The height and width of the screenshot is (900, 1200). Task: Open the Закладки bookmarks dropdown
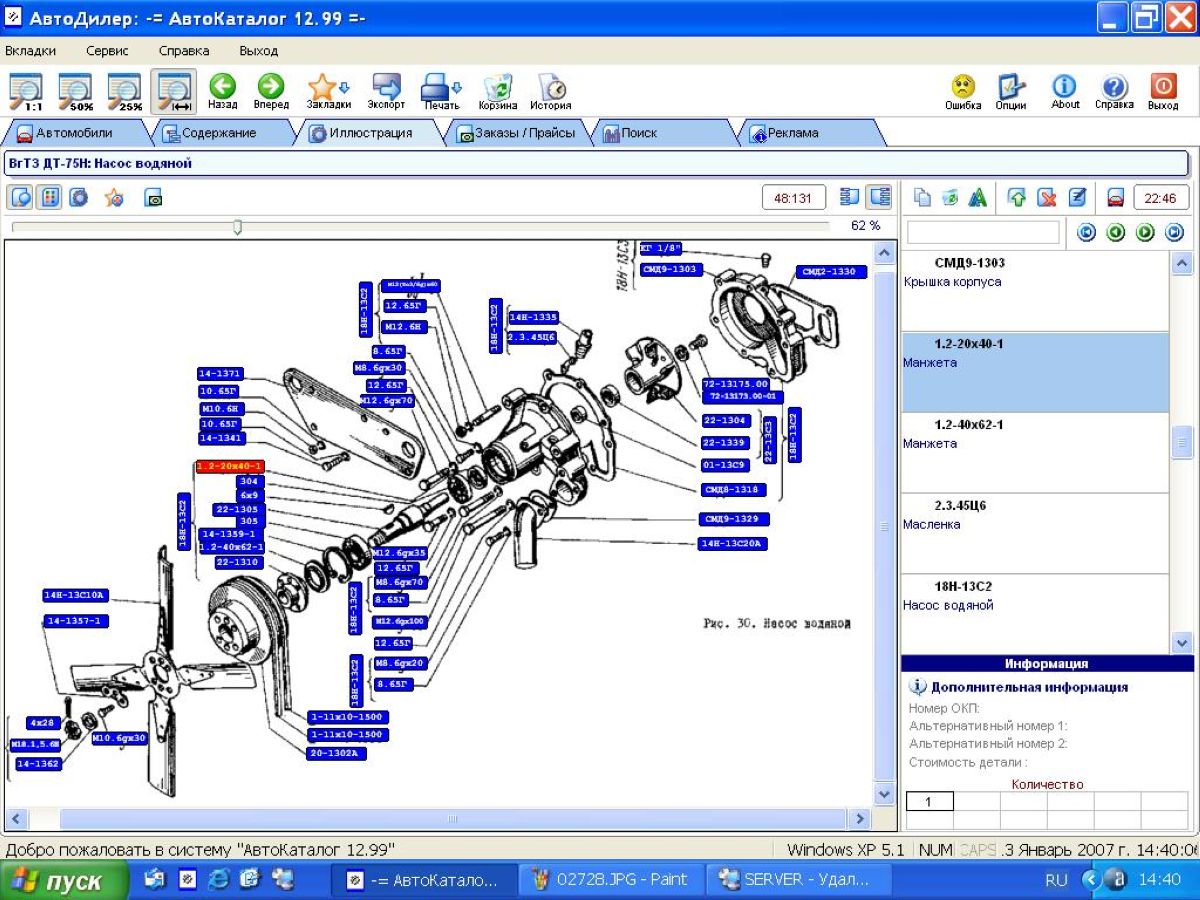point(329,92)
